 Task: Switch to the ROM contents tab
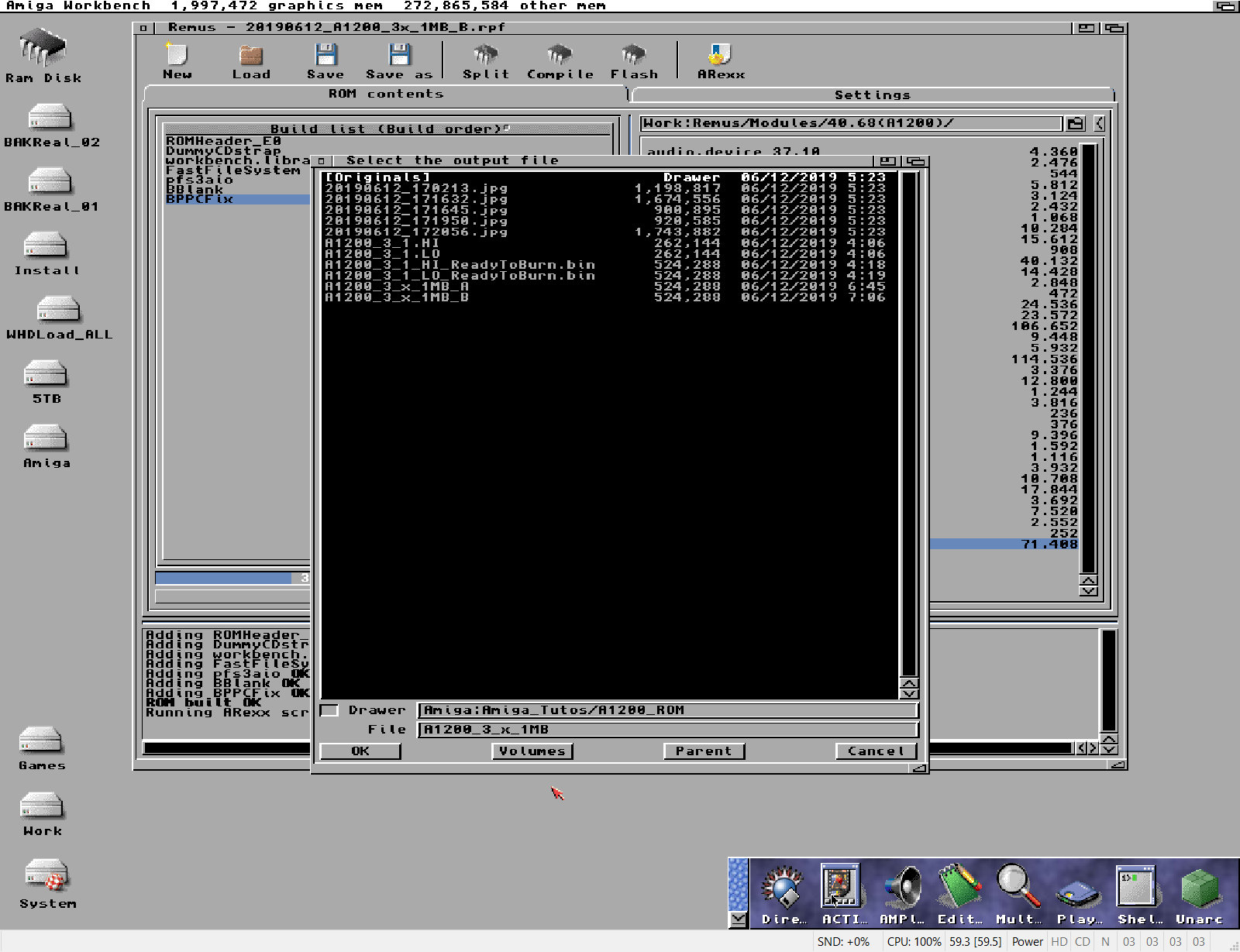pos(385,94)
